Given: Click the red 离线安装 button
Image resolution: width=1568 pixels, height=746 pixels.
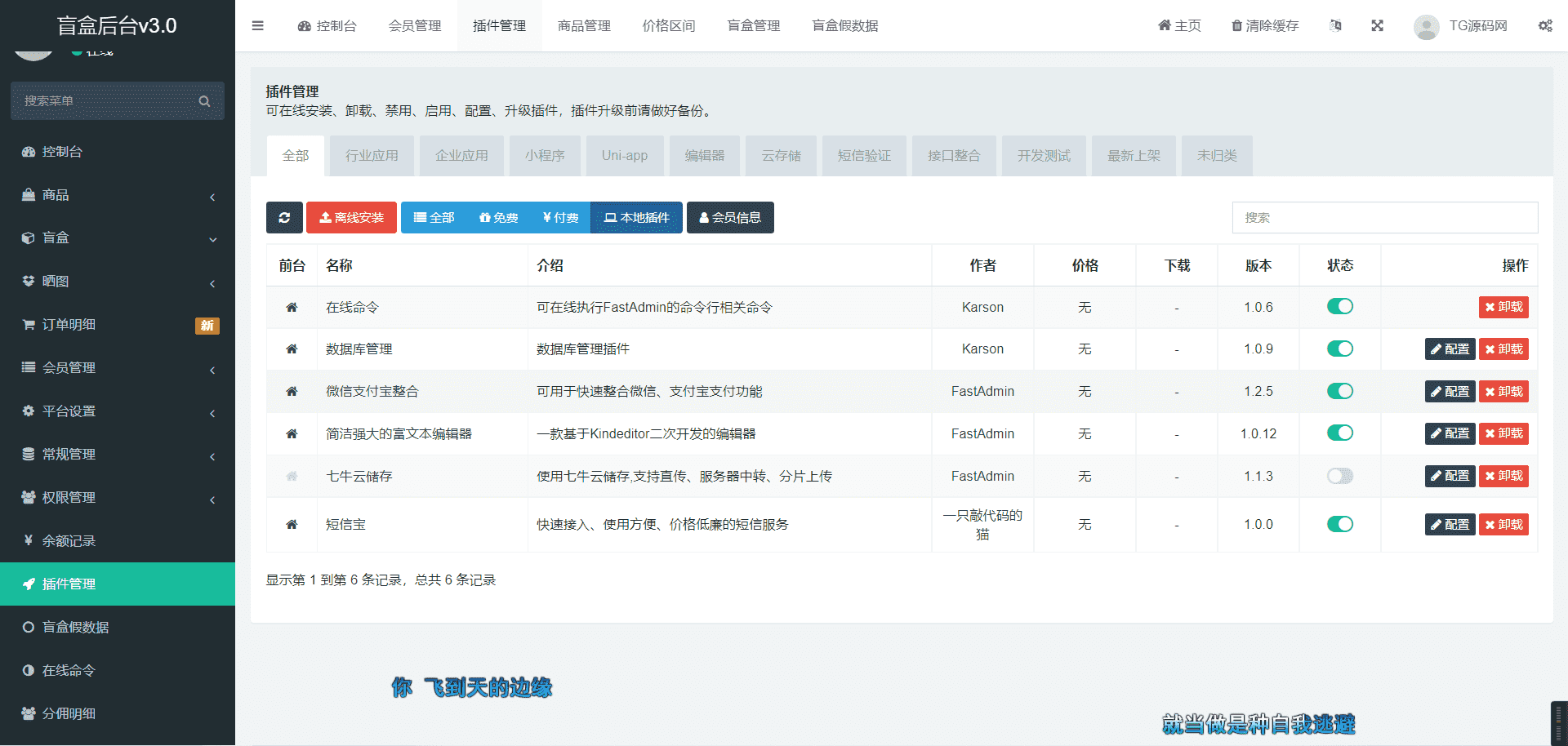Looking at the screenshot, I should 351,218.
